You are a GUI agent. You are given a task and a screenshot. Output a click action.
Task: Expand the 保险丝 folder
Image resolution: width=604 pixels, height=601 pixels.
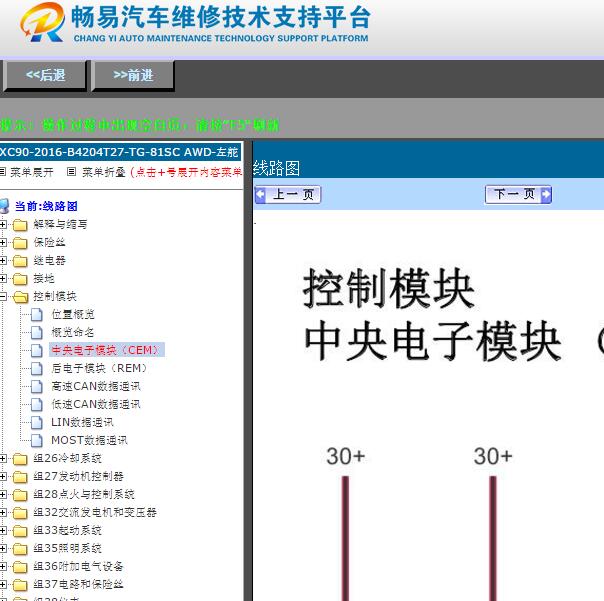[3, 242]
